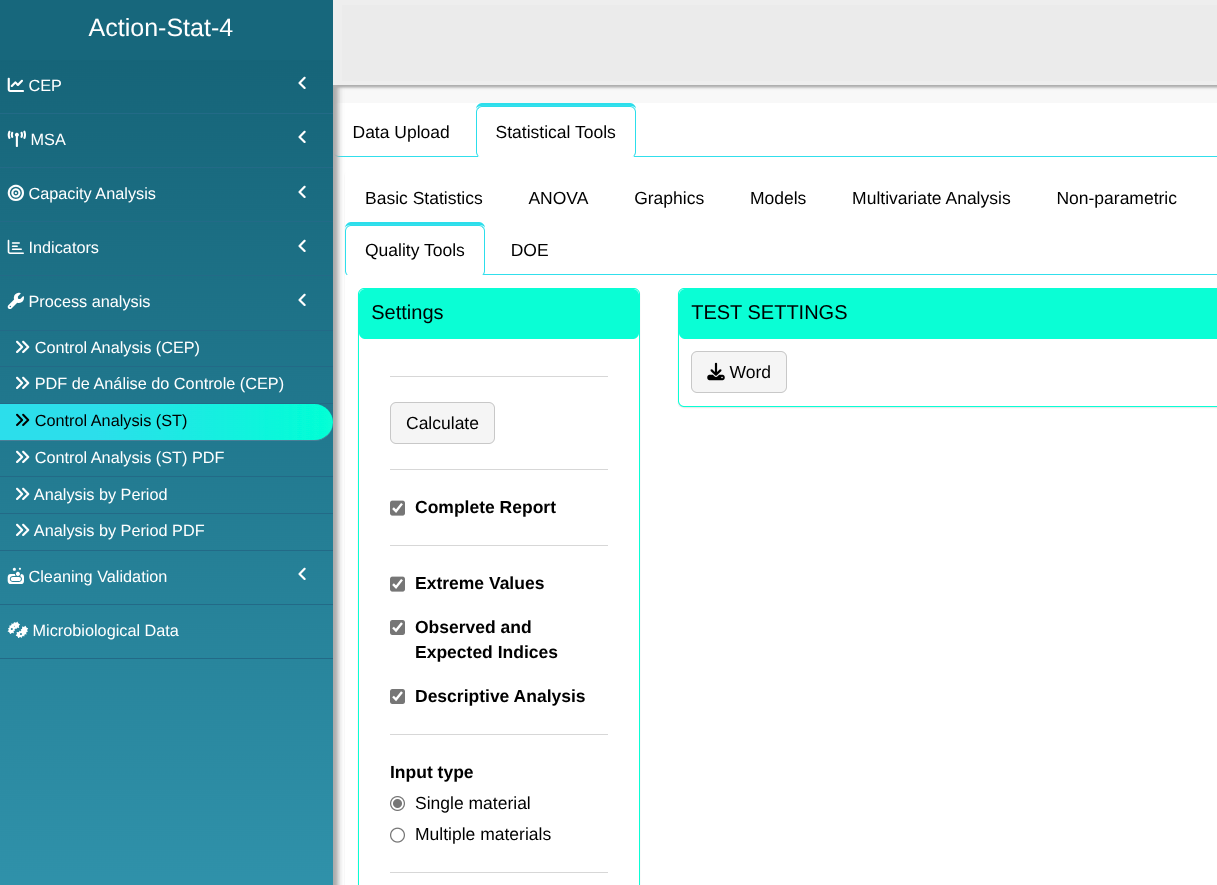
Task: Click the Indicators bar chart icon
Action: click(16, 247)
